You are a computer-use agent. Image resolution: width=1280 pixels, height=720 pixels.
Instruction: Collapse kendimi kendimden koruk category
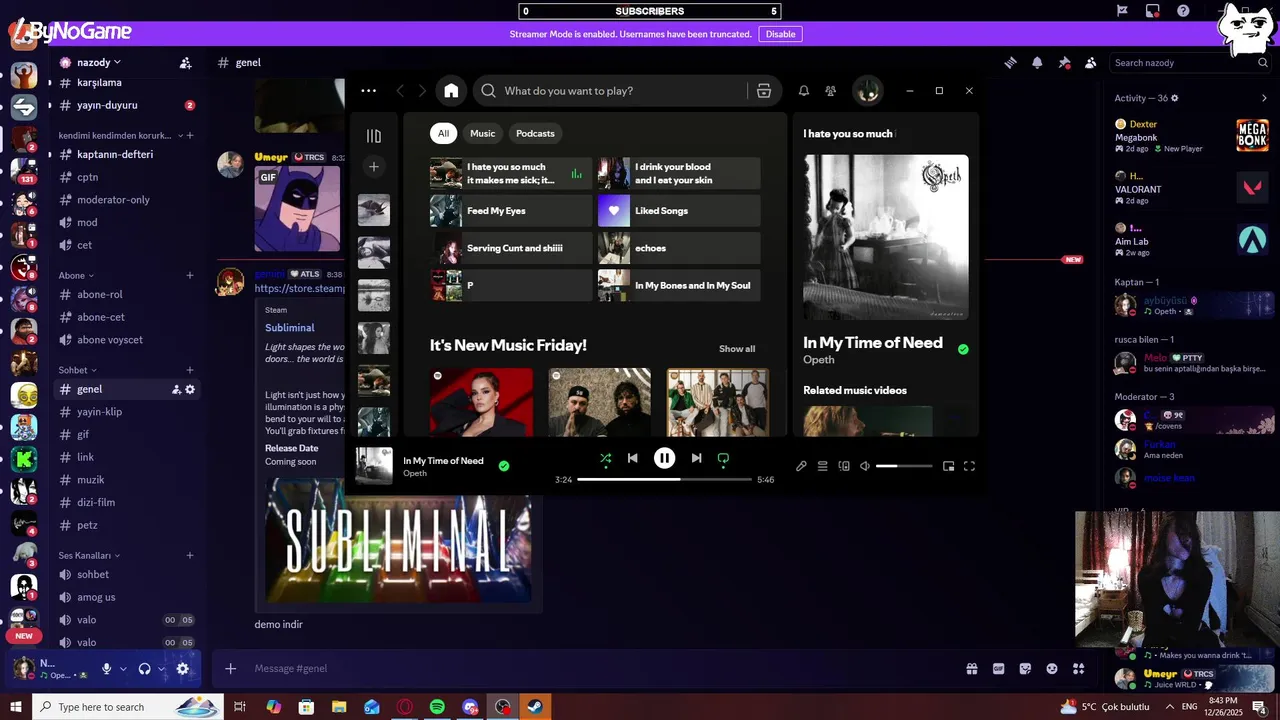pyautogui.click(x=120, y=135)
